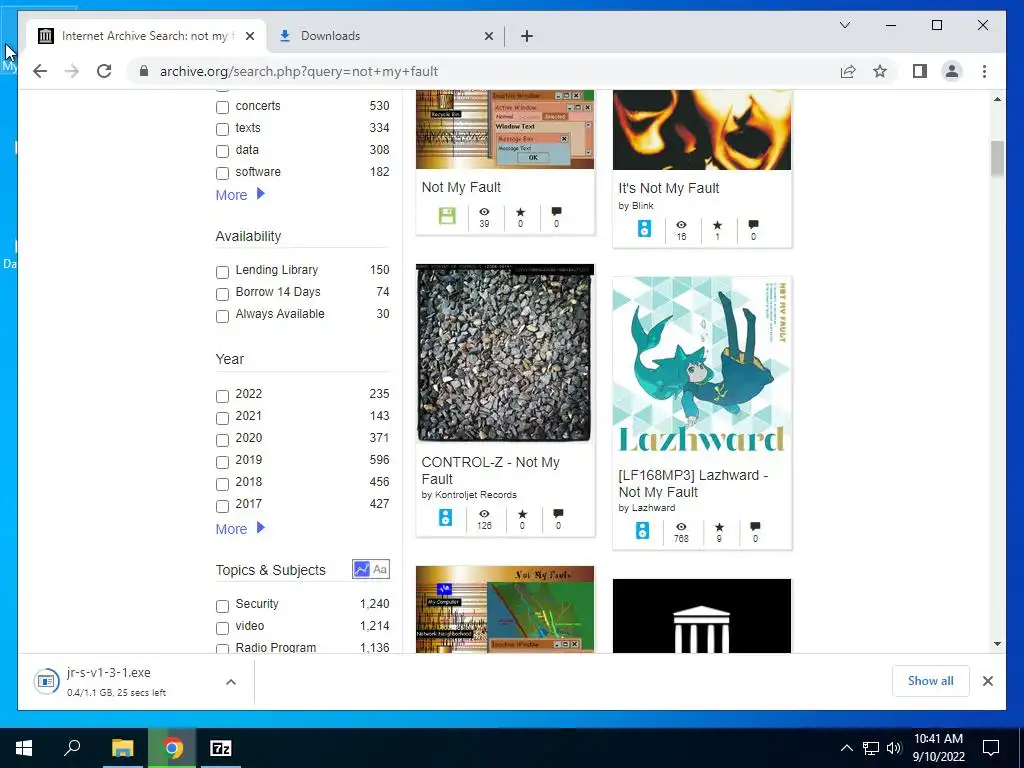Reload the archive.org page
Viewport: 1024px width, 768px height.
click(104, 71)
